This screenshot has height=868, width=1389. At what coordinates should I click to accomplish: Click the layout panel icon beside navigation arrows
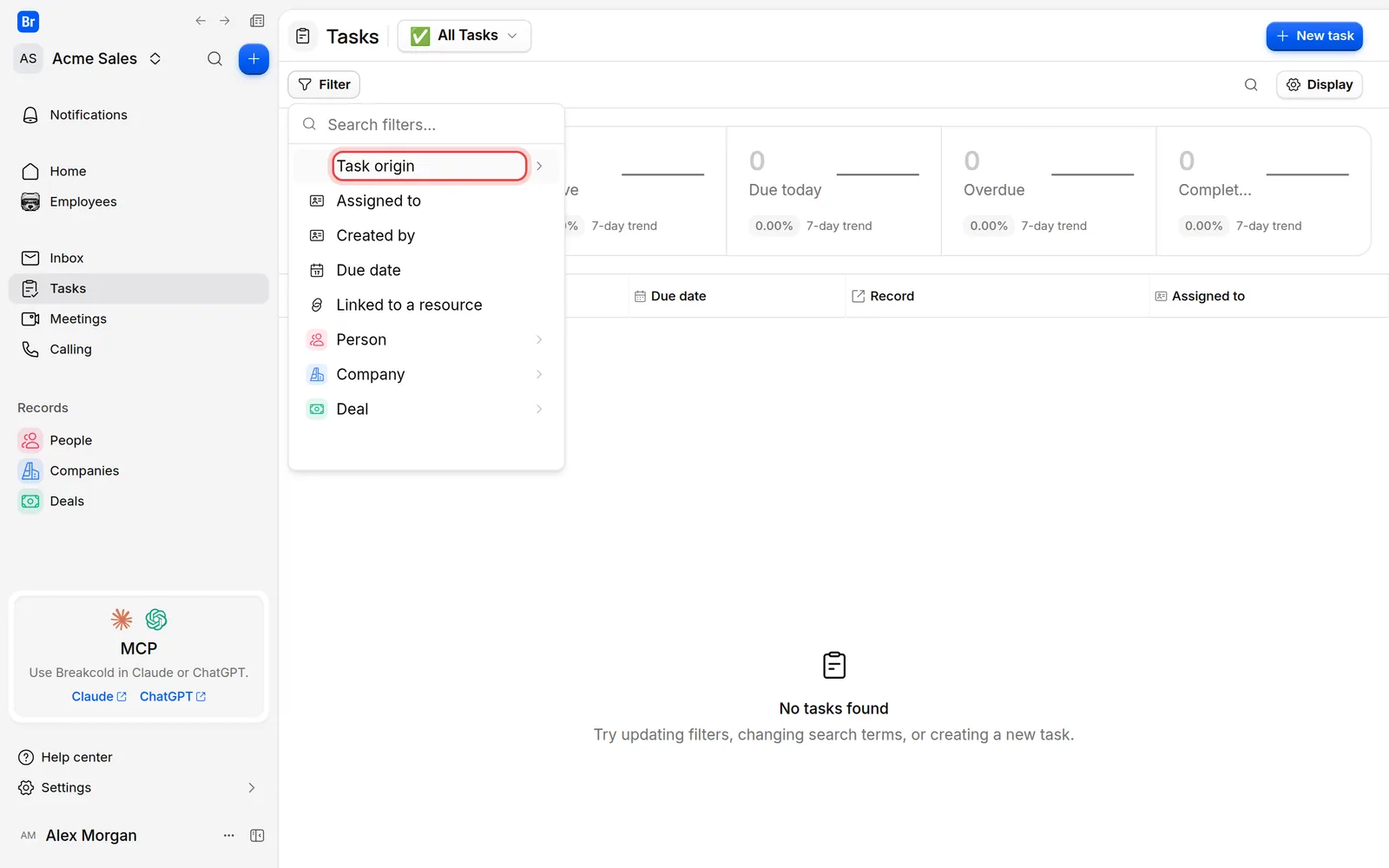tap(257, 21)
